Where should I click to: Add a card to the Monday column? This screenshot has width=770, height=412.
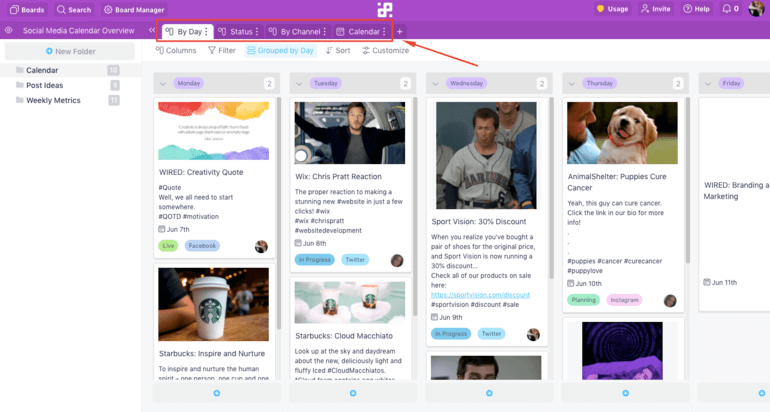coord(217,393)
